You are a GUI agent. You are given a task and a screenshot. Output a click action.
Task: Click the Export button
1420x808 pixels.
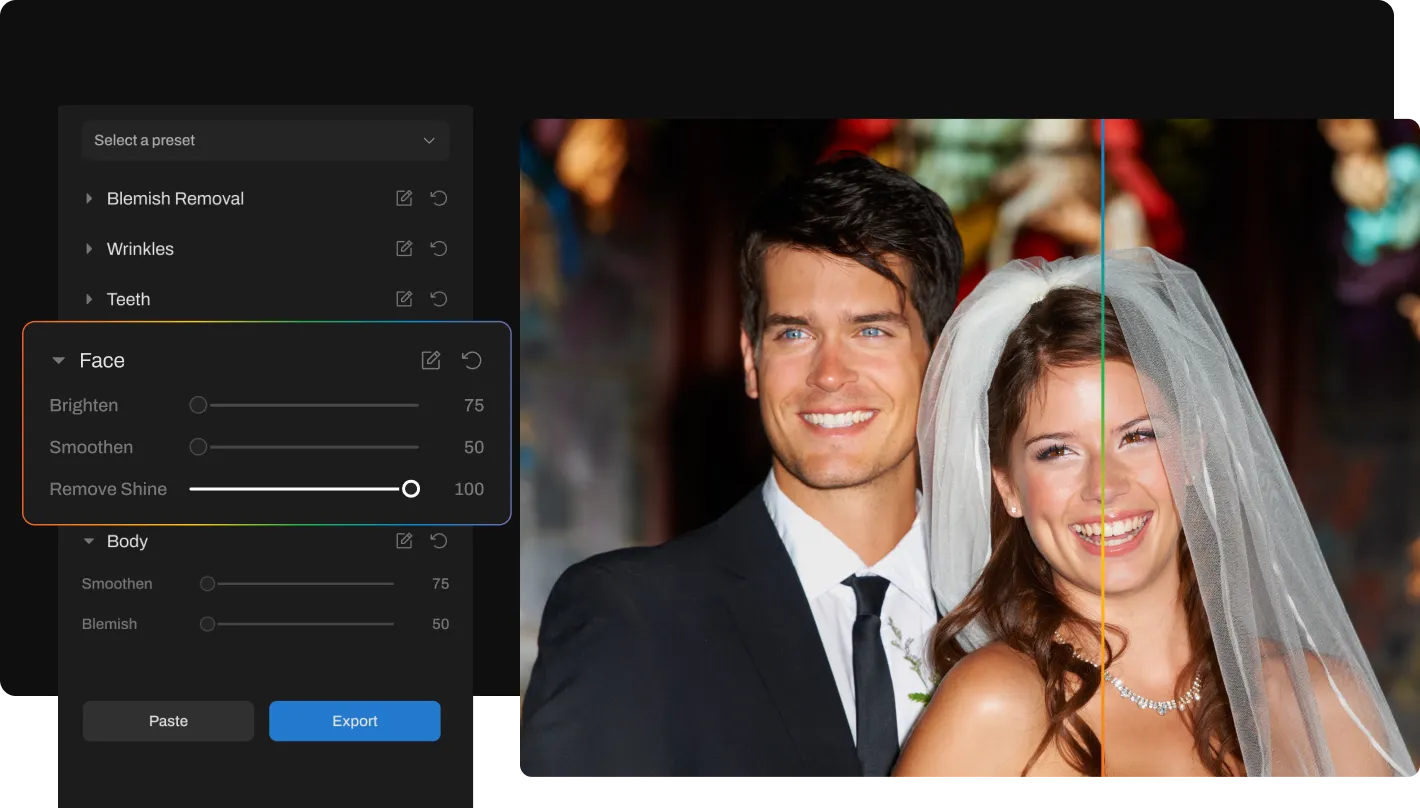coord(354,721)
